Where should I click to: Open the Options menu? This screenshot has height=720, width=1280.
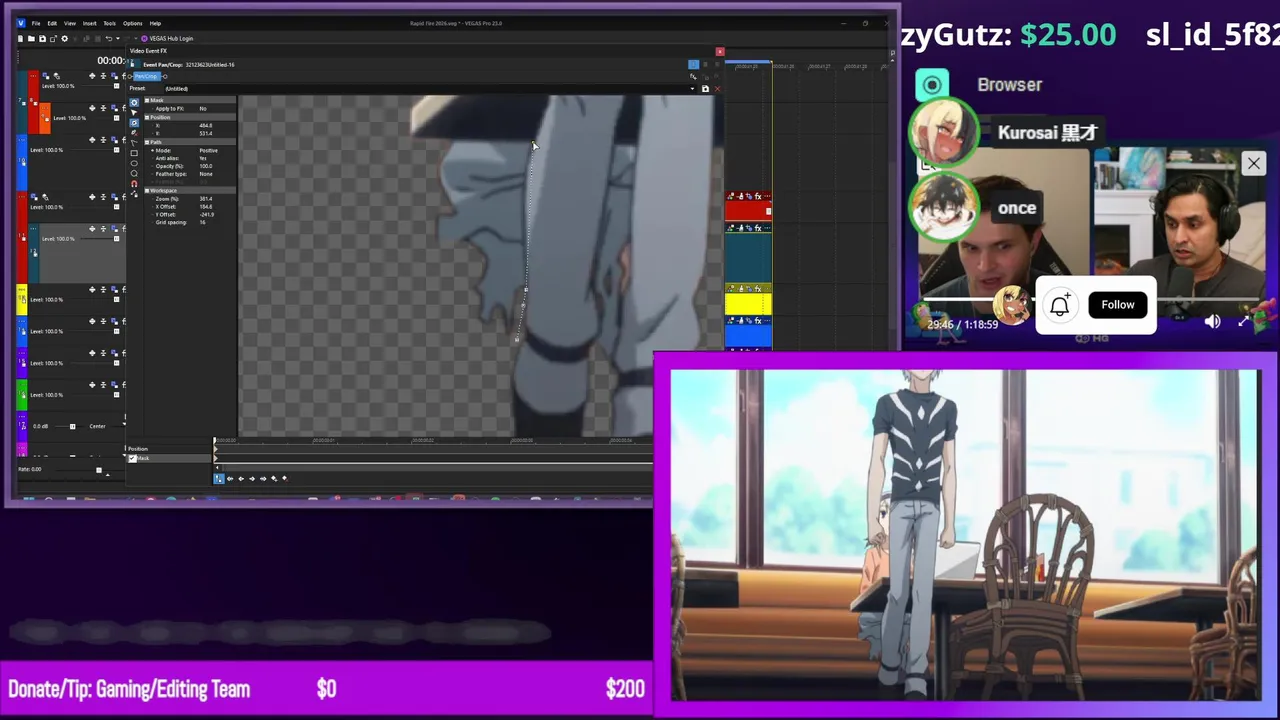click(133, 23)
